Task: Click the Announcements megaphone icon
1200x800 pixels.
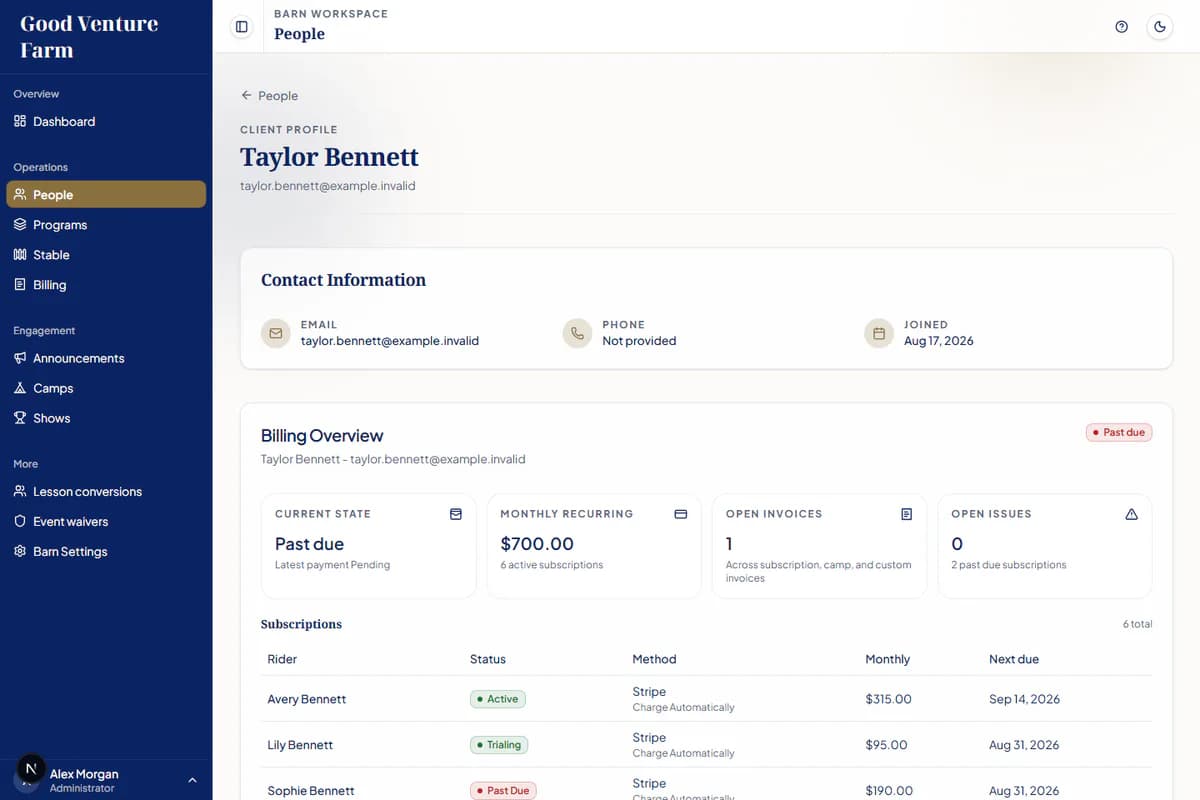Action: coord(20,358)
